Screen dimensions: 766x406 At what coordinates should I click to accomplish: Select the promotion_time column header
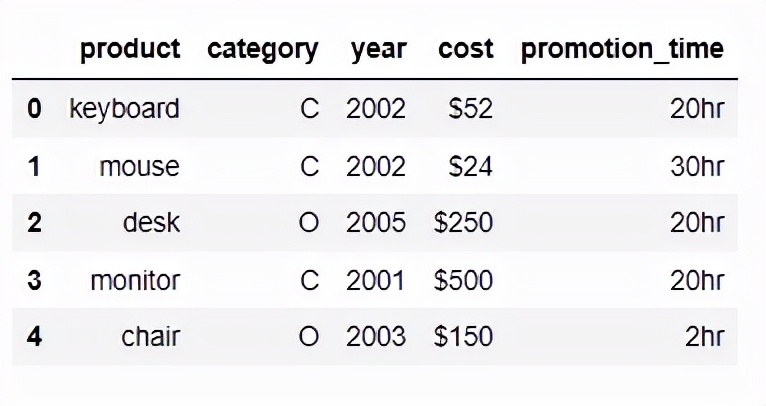point(622,50)
